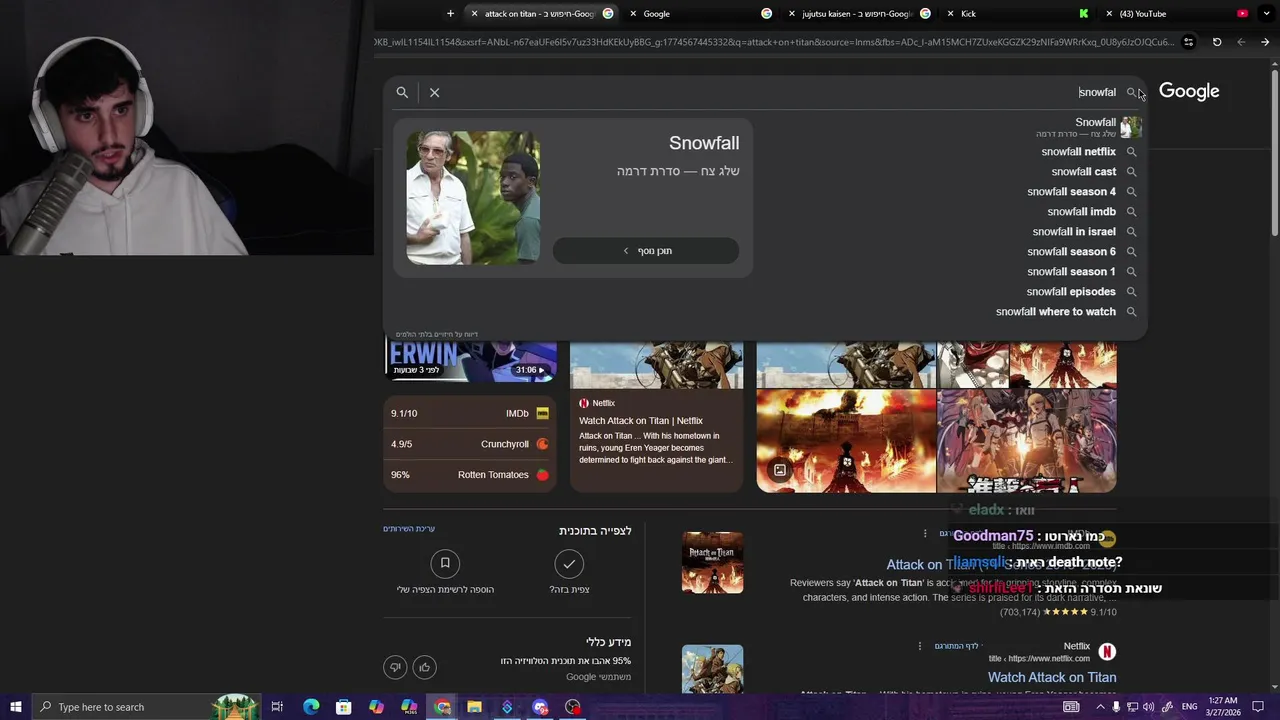Viewport: 1280px width, 720px height.
Task: Choose the 'snowfall season 1' suggestion
Action: 1071,272
